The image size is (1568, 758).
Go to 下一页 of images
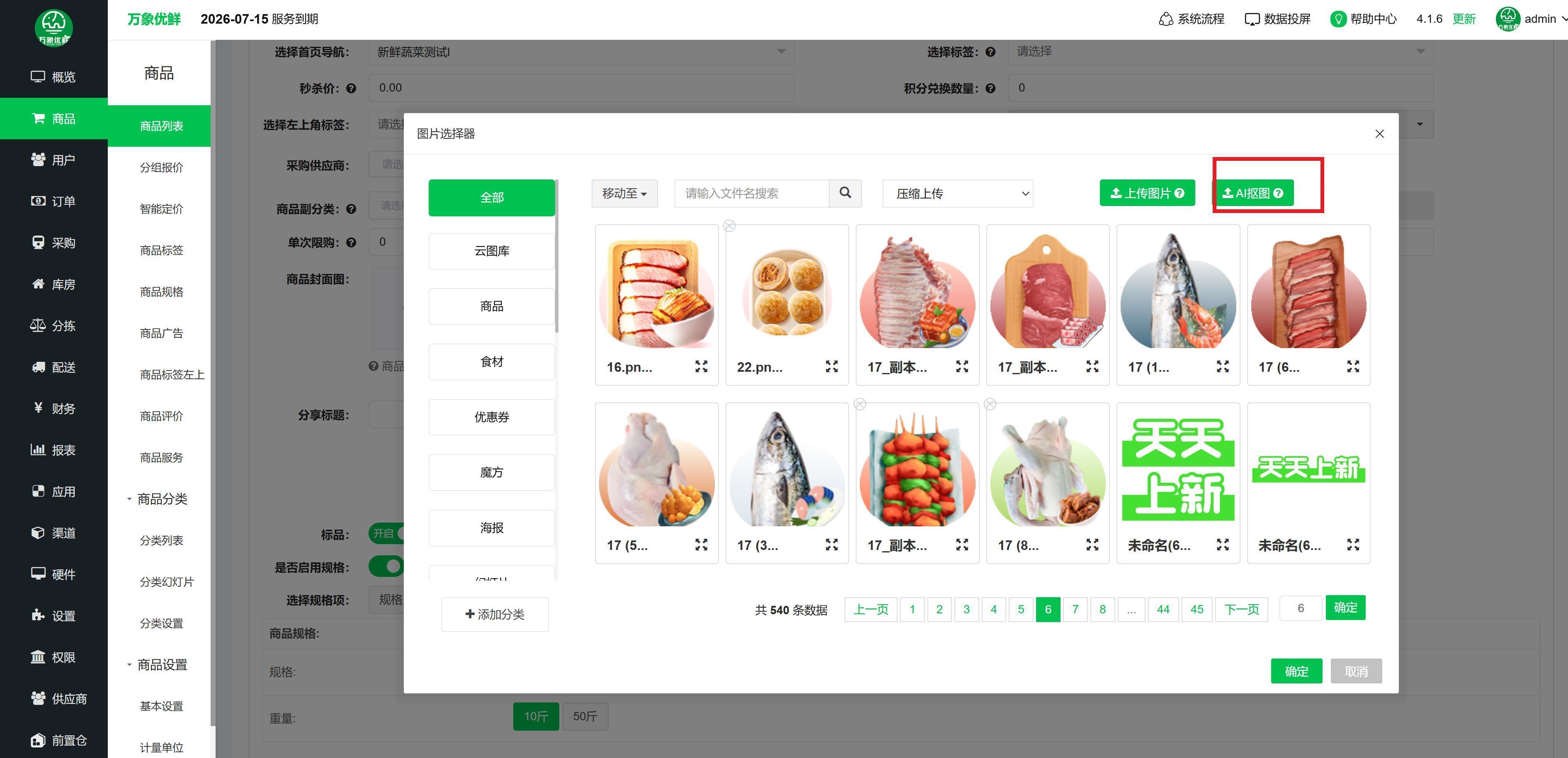(1241, 609)
